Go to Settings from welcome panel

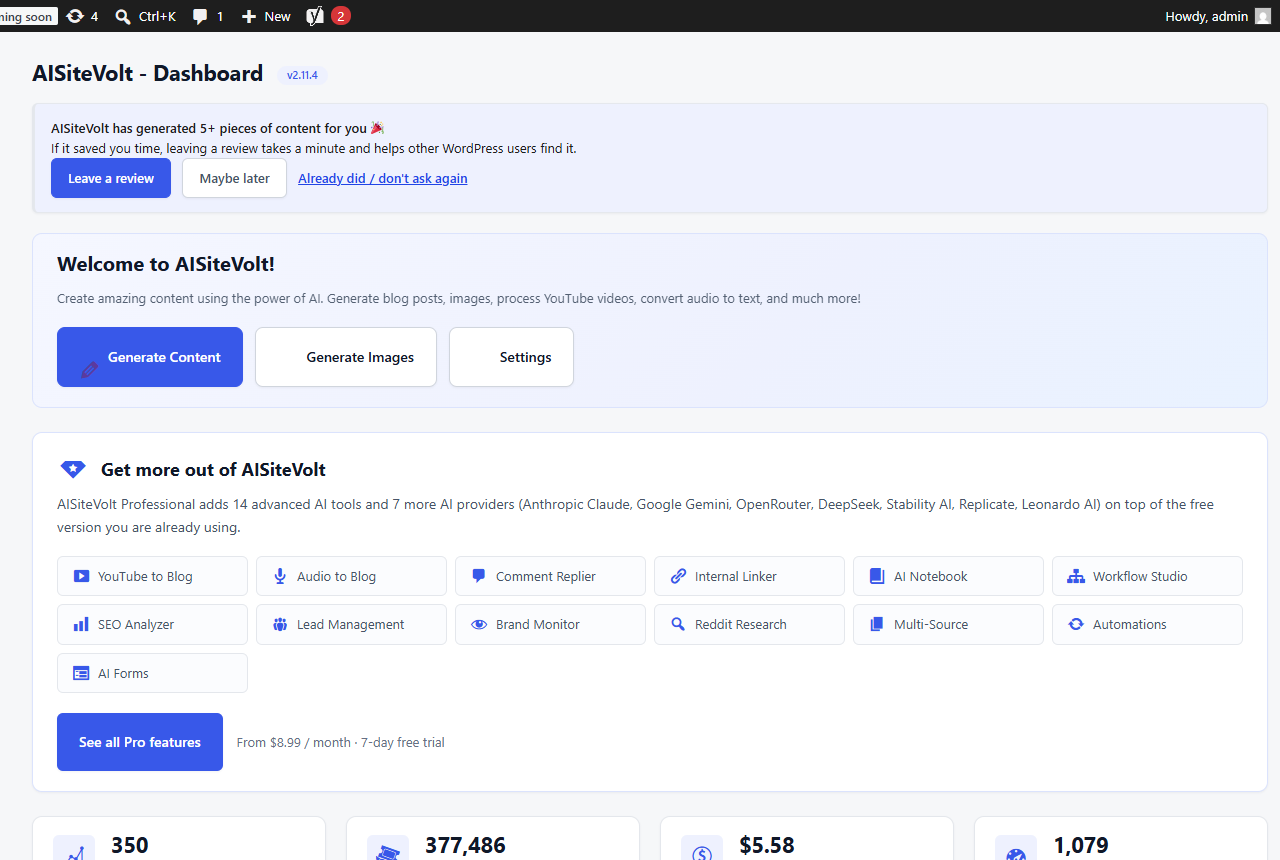(511, 357)
